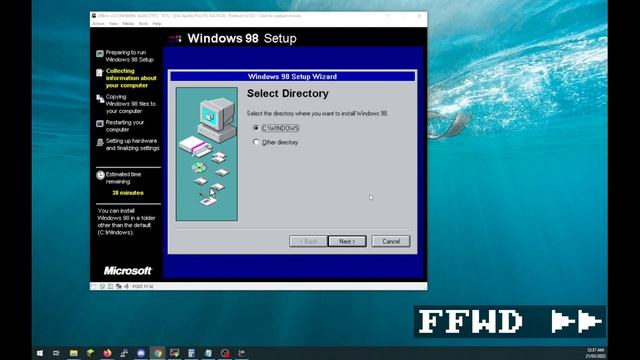This screenshot has width=640, height=360.
Task: Click the Next button in Setup Wizard
Action: [x=347, y=241]
